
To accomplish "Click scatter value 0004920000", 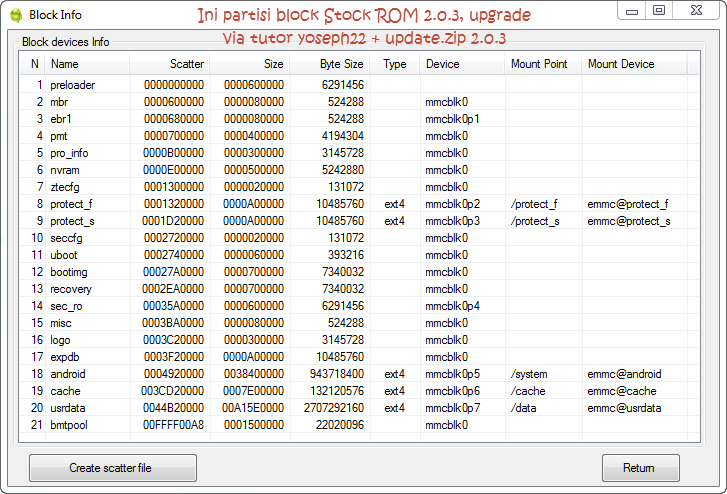I will [x=173, y=374].
